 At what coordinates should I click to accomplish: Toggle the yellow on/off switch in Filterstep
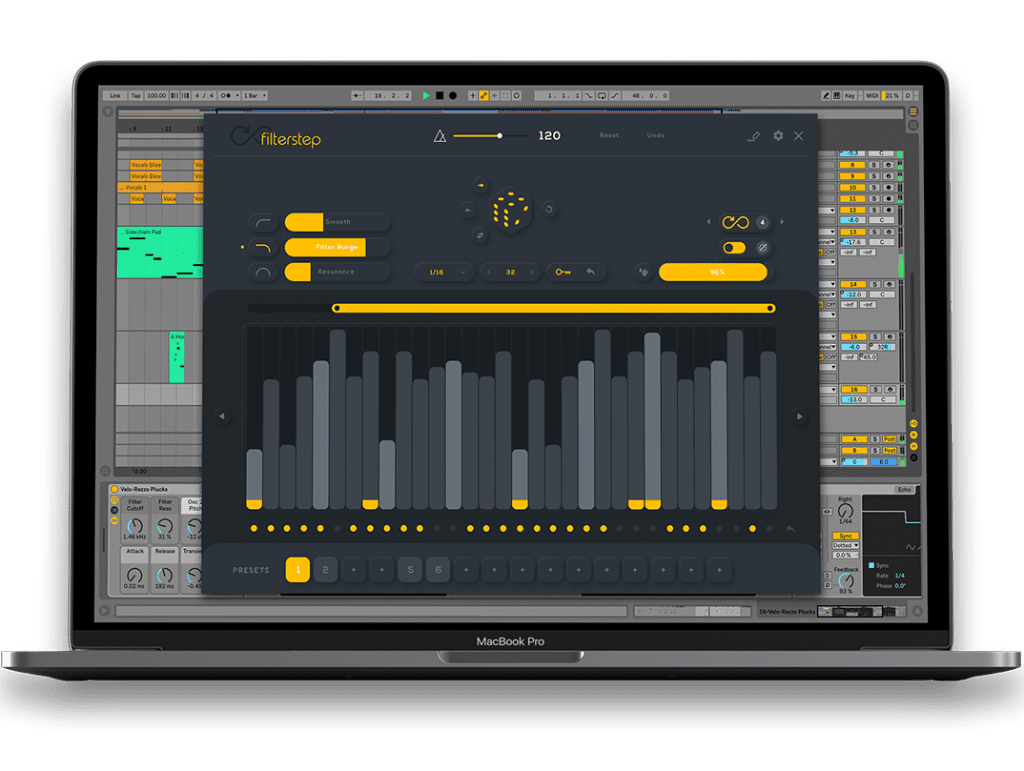pos(734,247)
